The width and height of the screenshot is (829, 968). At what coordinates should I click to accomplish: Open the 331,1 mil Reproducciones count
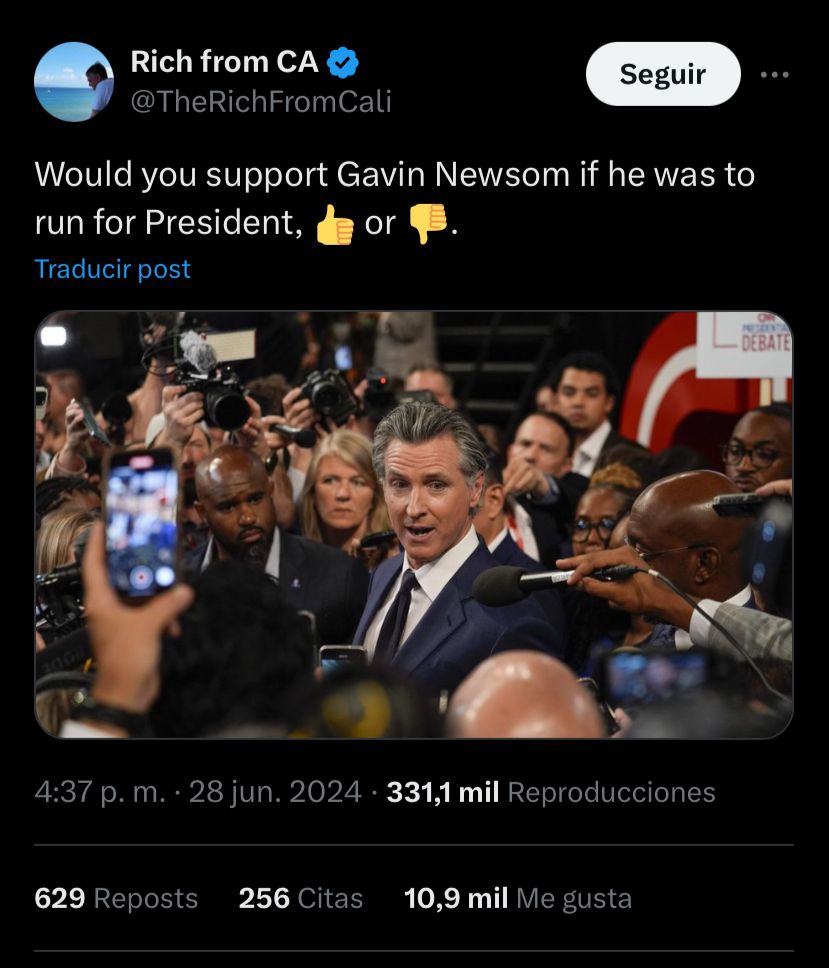click(551, 792)
